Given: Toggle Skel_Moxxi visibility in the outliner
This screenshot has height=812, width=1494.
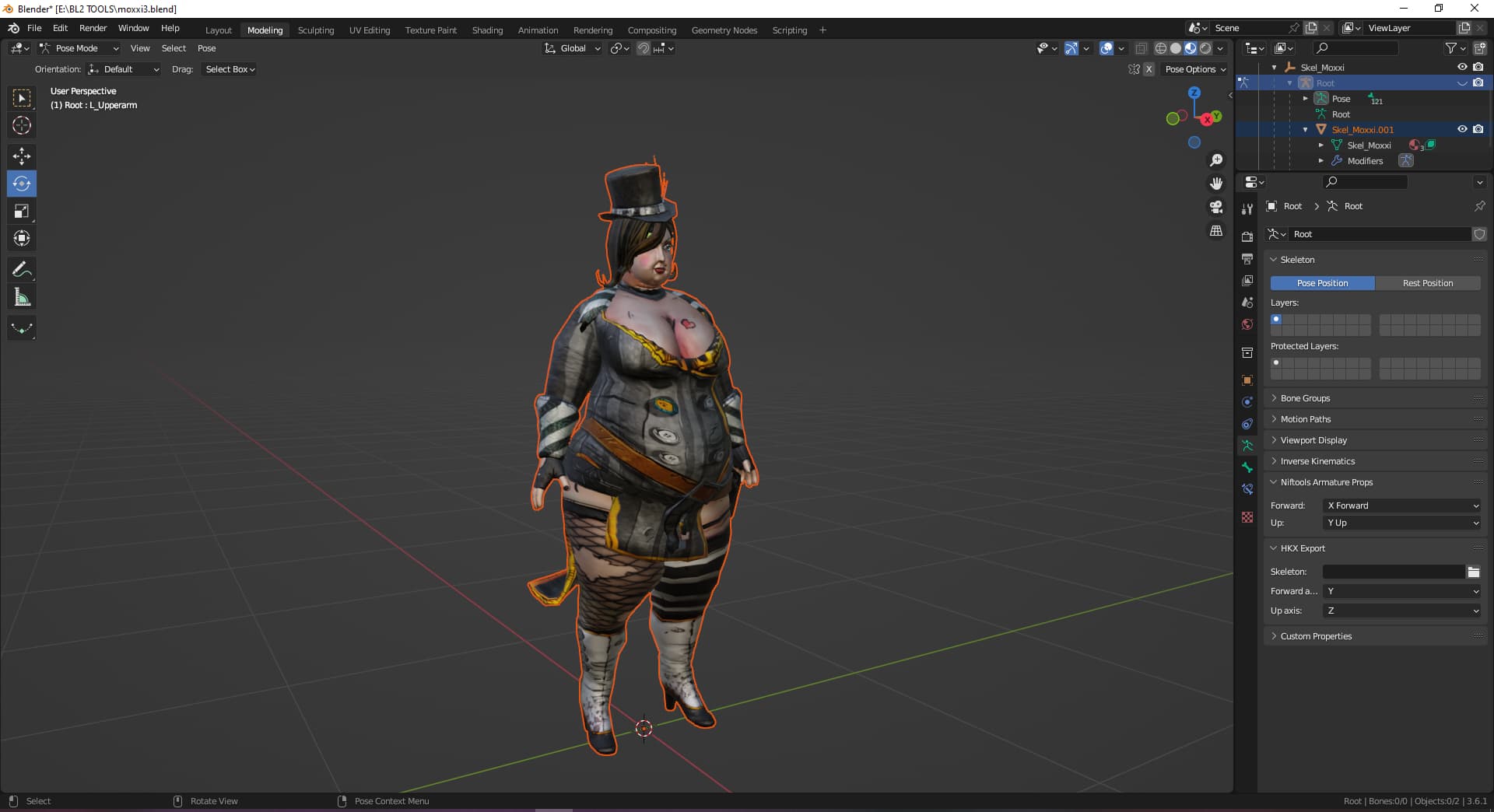Looking at the screenshot, I should [1462, 67].
